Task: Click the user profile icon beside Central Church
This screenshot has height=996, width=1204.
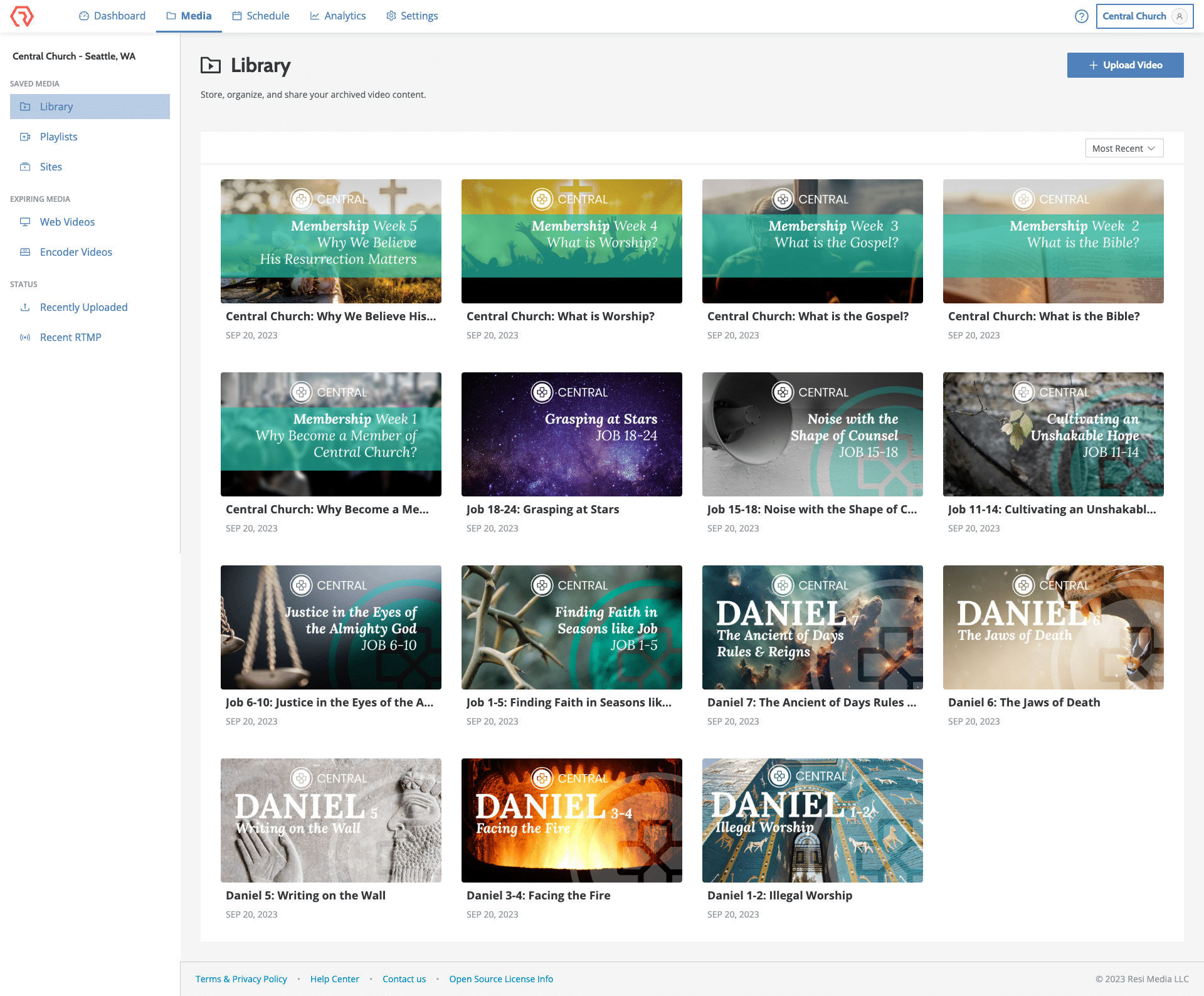Action: tap(1180, 16)
